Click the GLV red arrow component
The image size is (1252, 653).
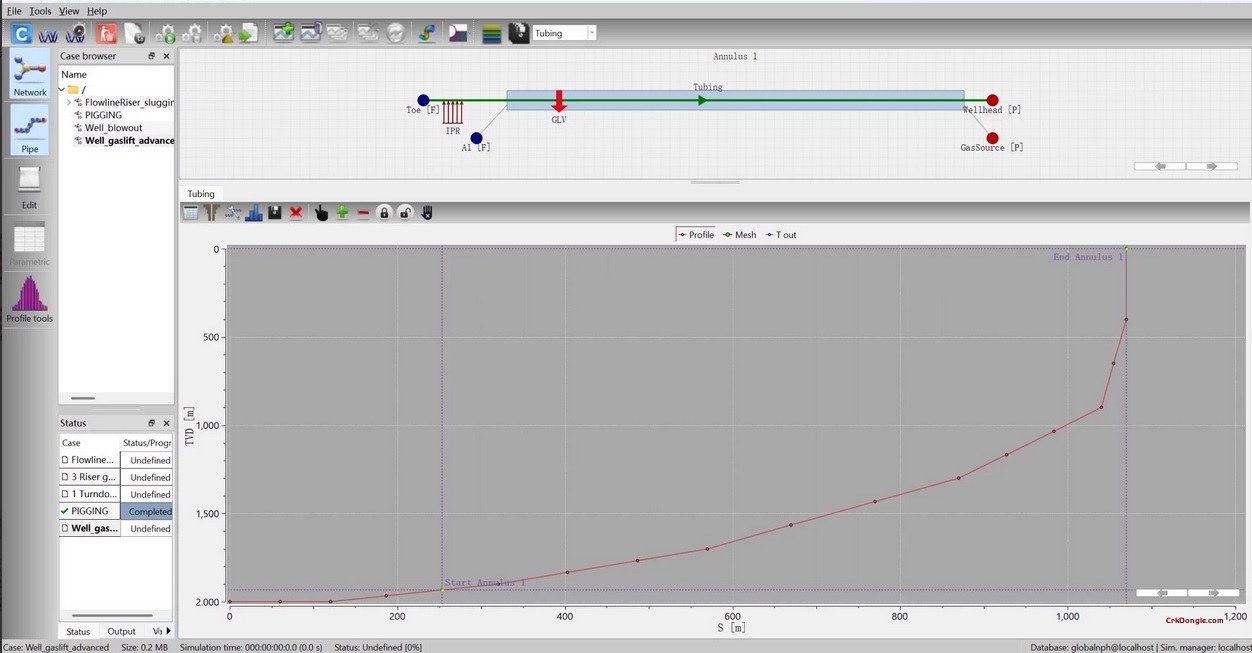coord(559,101)
